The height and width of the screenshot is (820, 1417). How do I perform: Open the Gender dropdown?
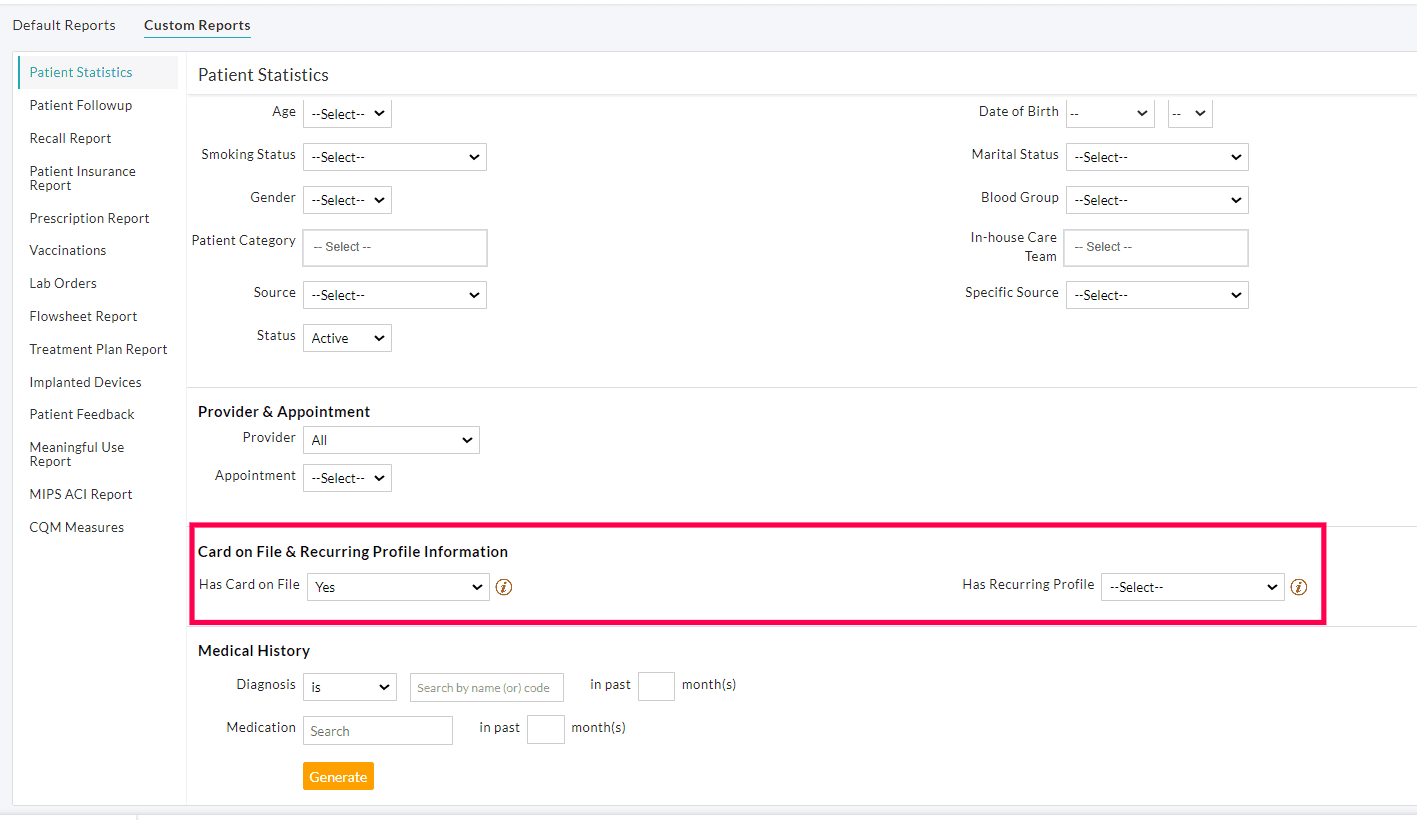click(346, 199)
